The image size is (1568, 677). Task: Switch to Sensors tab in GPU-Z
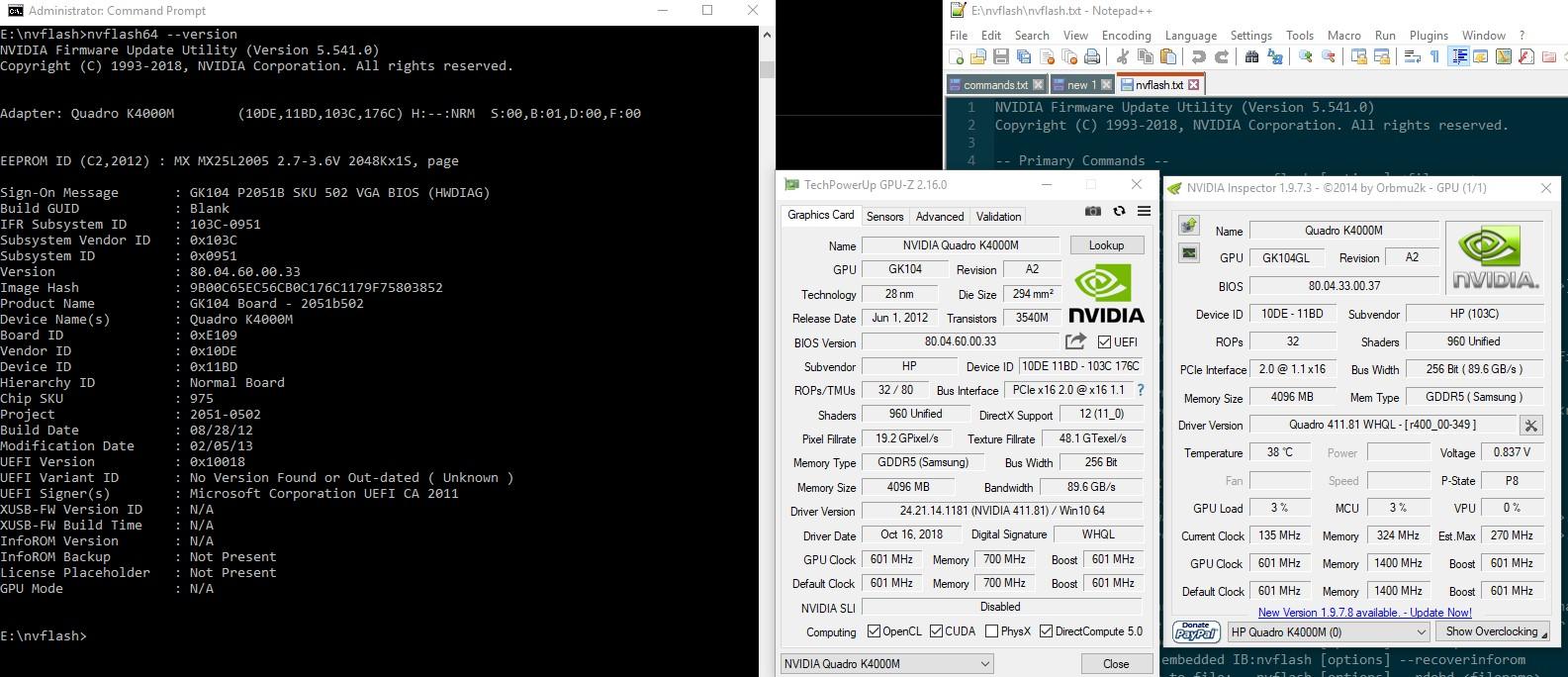point(884,216)
